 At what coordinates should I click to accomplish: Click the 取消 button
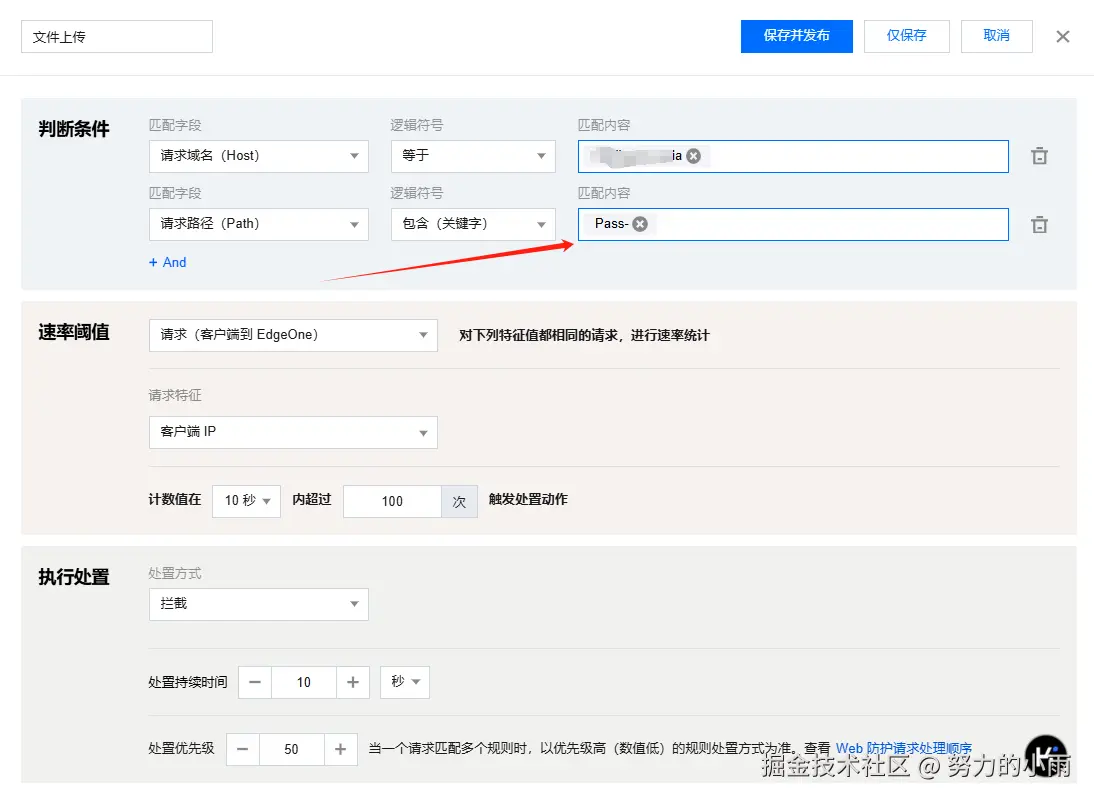[x=996, y=36]
